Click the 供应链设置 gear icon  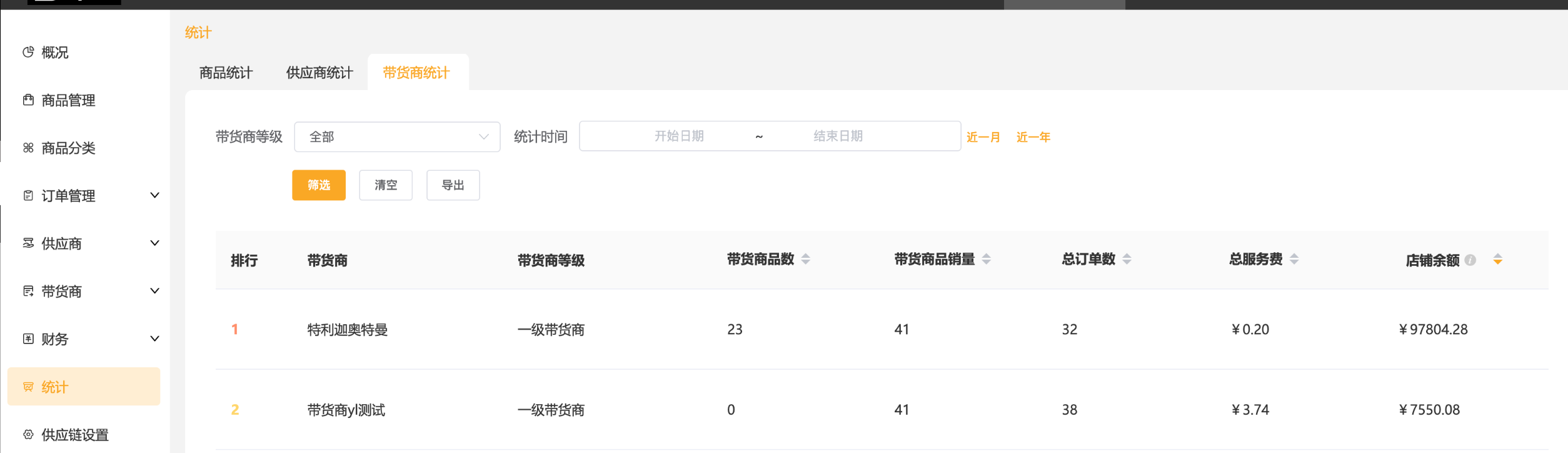pos(28,434)
